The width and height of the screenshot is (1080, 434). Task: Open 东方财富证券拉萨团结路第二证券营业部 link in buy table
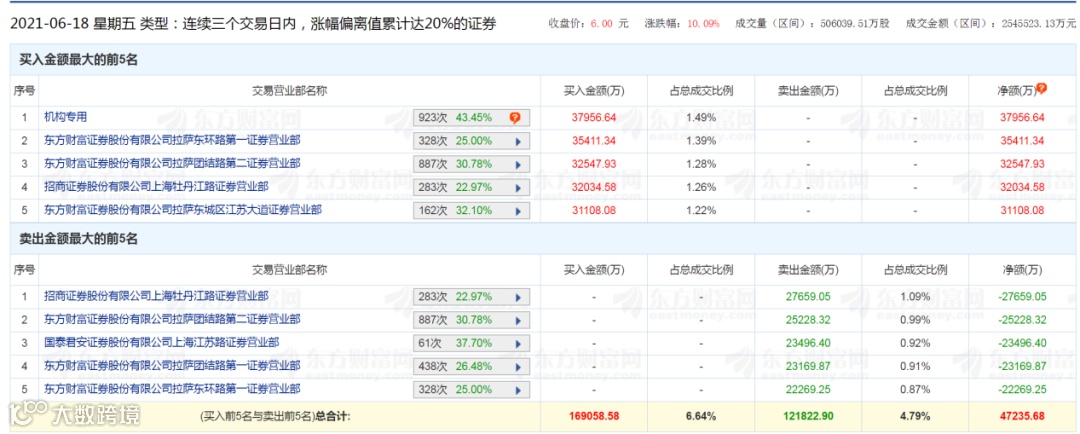tap(172, 163)
